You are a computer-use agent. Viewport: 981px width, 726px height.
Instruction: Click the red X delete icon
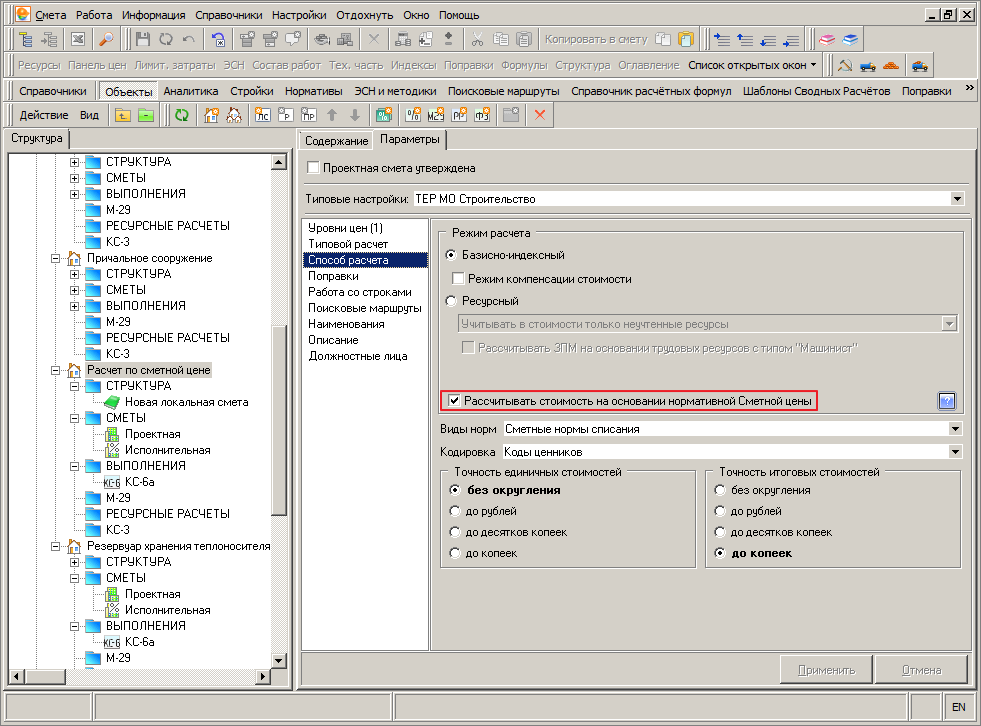540,115
